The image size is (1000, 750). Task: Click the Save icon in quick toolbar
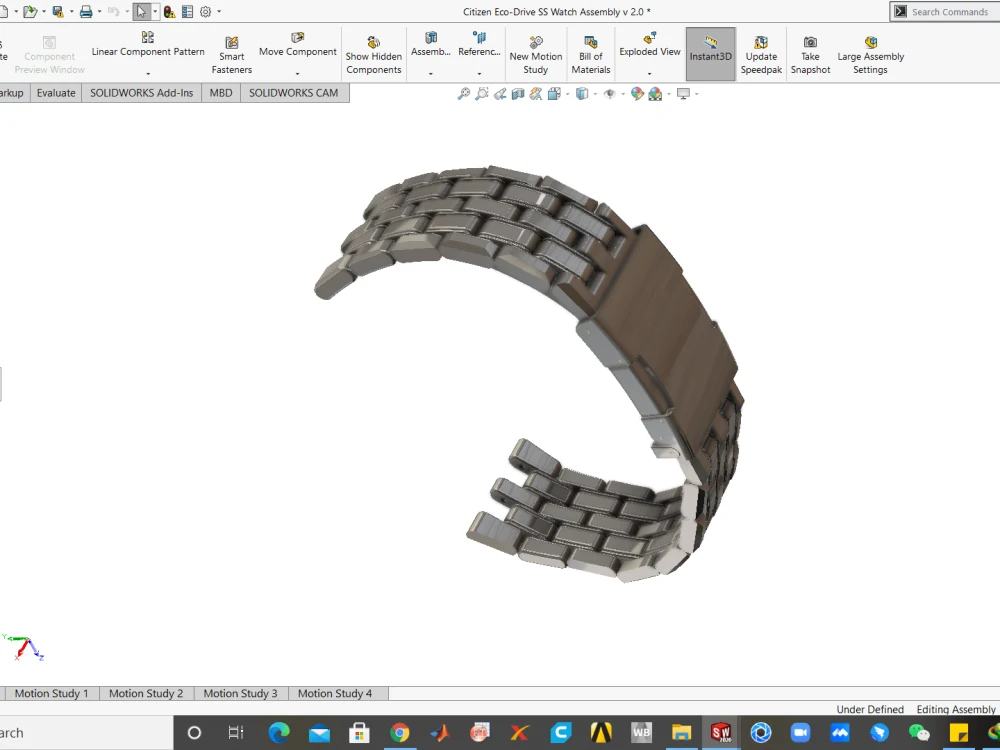58,11
